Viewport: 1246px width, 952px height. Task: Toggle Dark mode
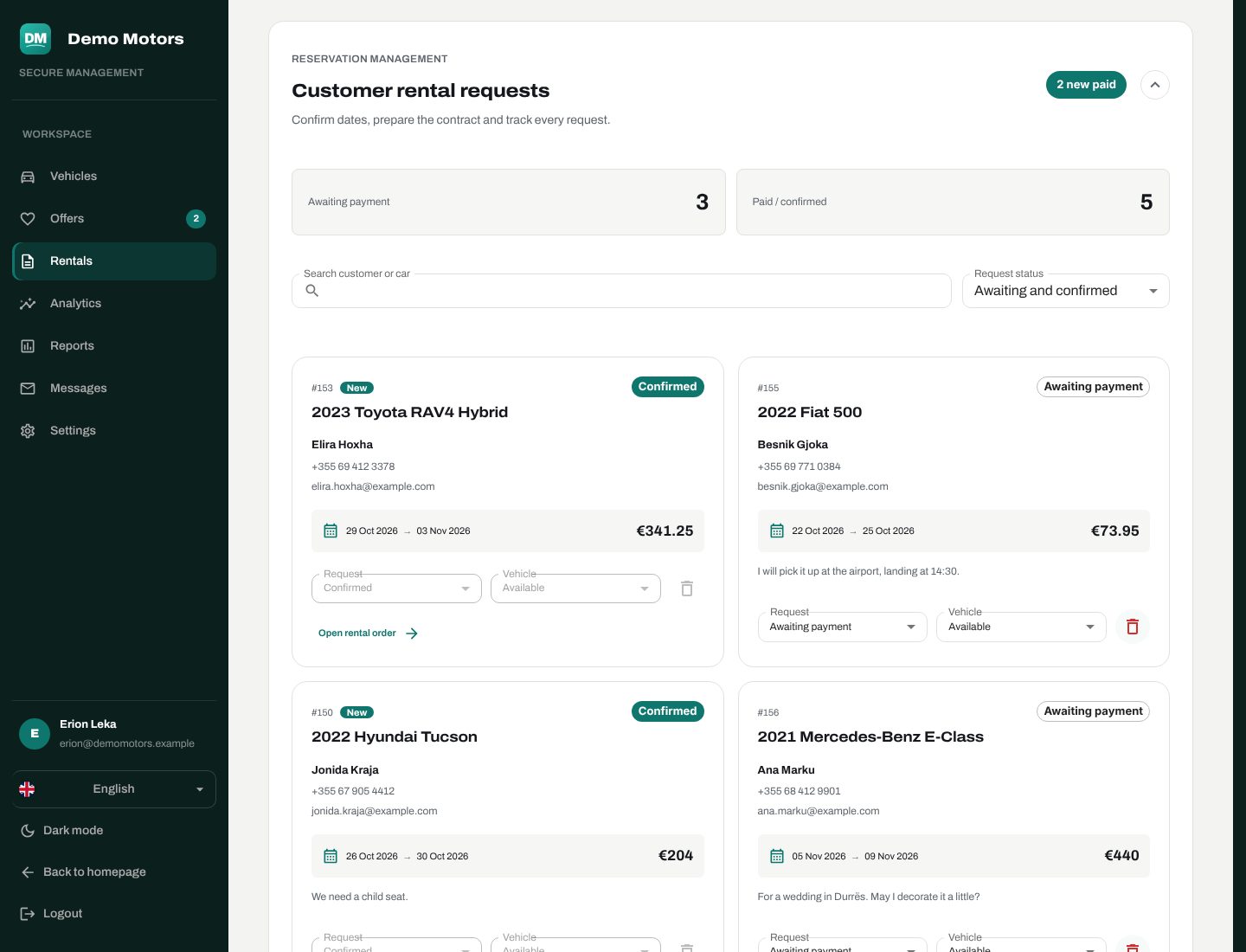(114, 831)
